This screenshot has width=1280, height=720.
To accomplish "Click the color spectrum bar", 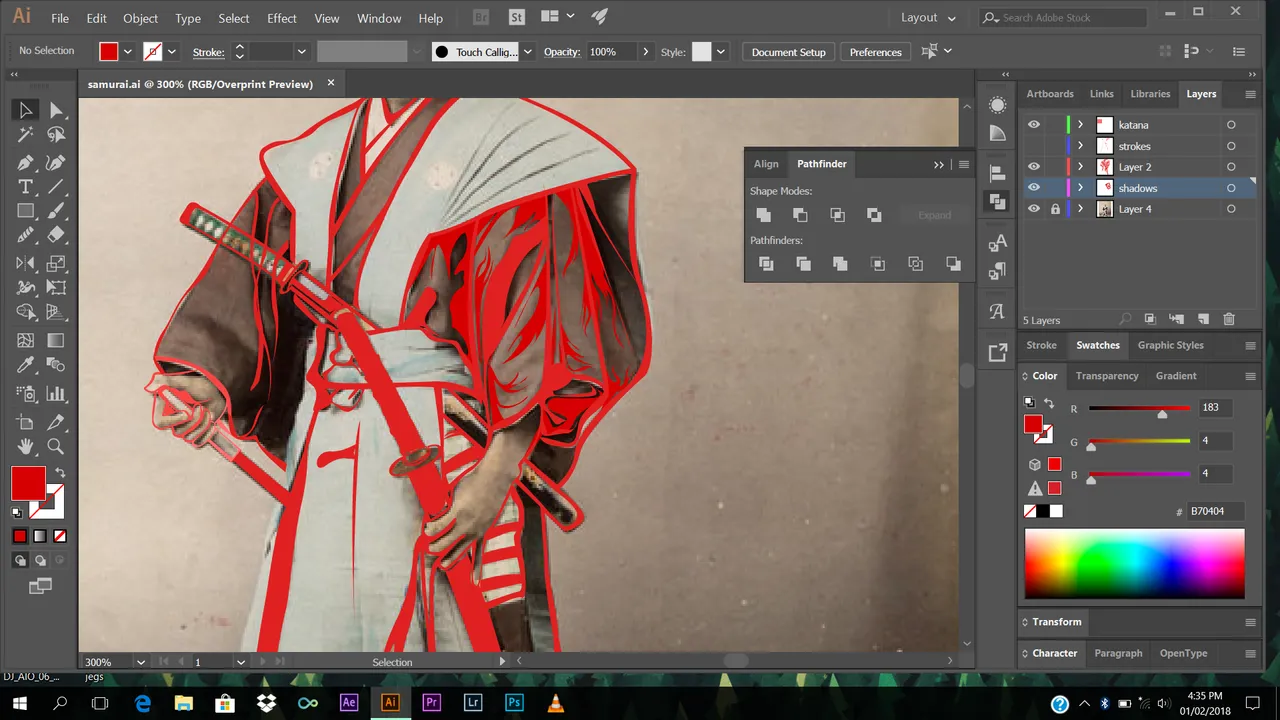I will (x=1135, y=564).
